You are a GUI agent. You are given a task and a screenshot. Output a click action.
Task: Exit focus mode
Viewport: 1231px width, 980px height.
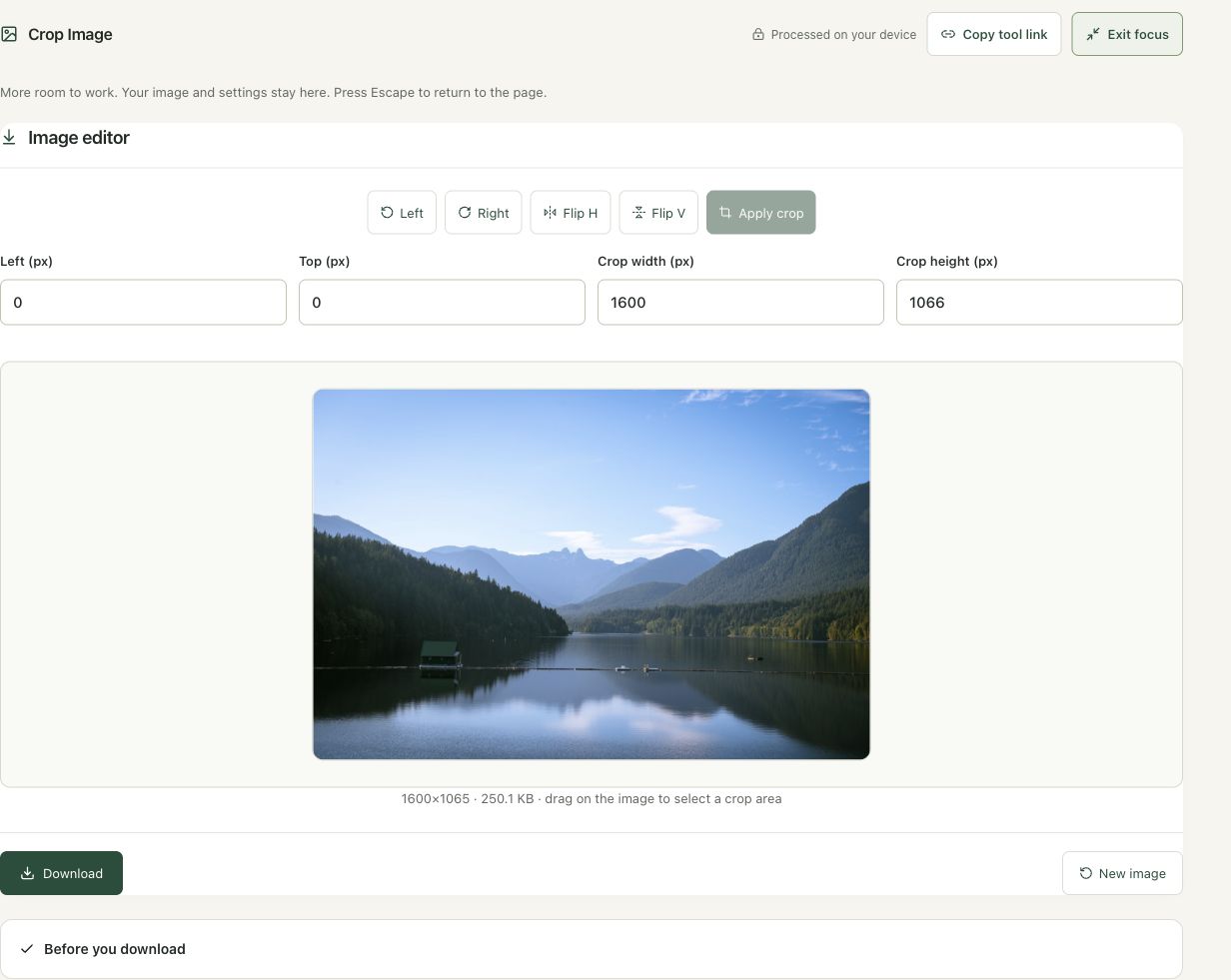(1127, 34)
